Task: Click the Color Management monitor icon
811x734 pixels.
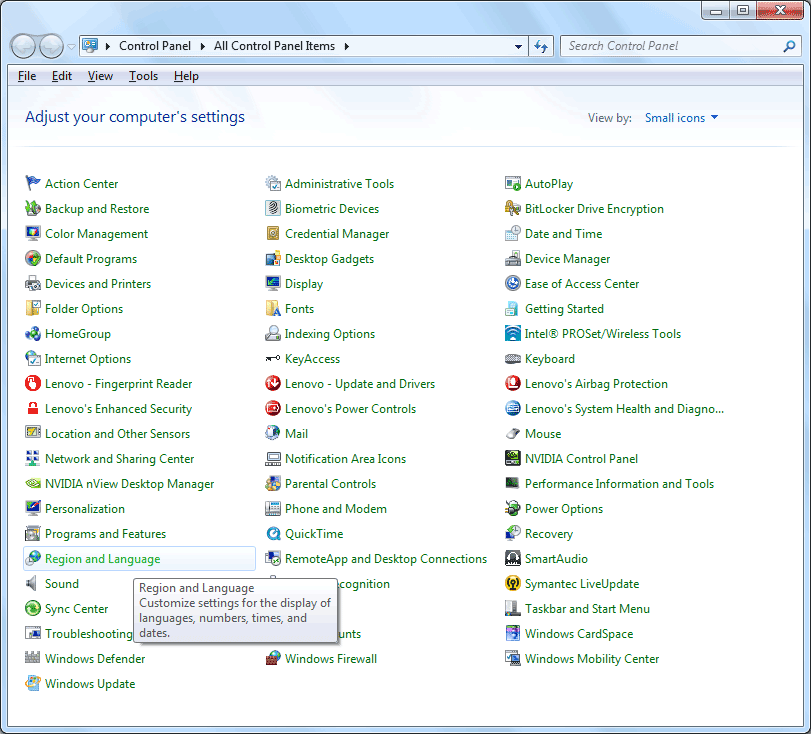Action: coord(33,233)
